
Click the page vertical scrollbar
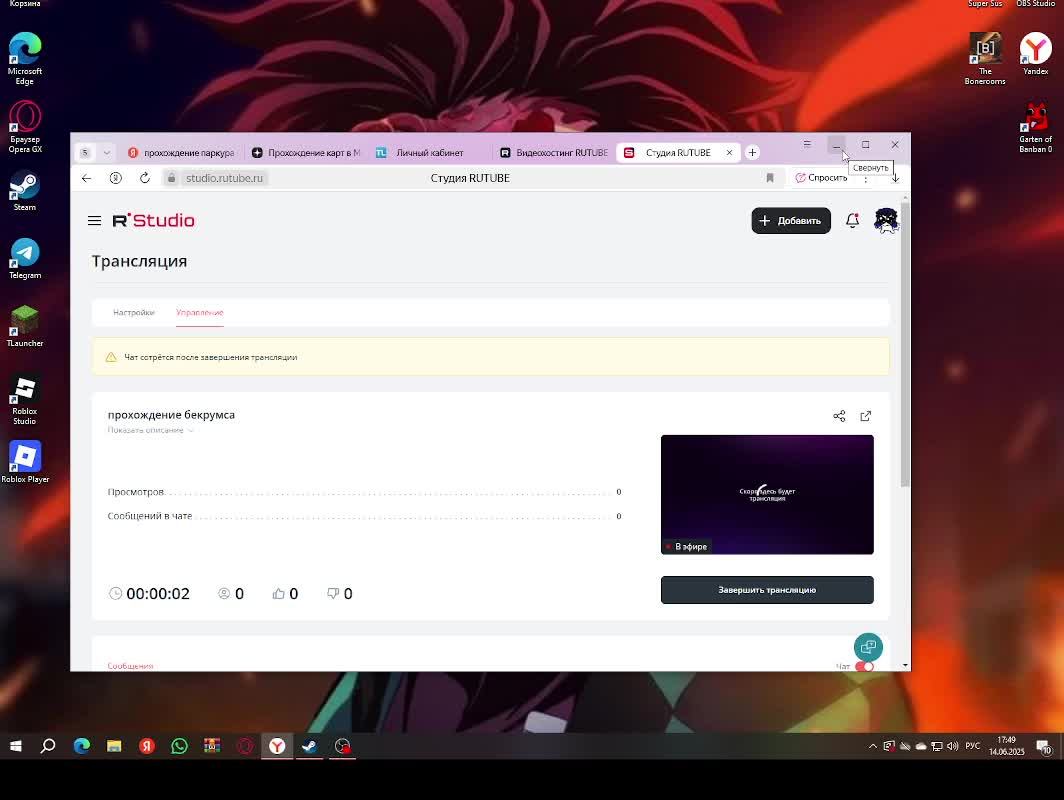[x=905, y=344]
